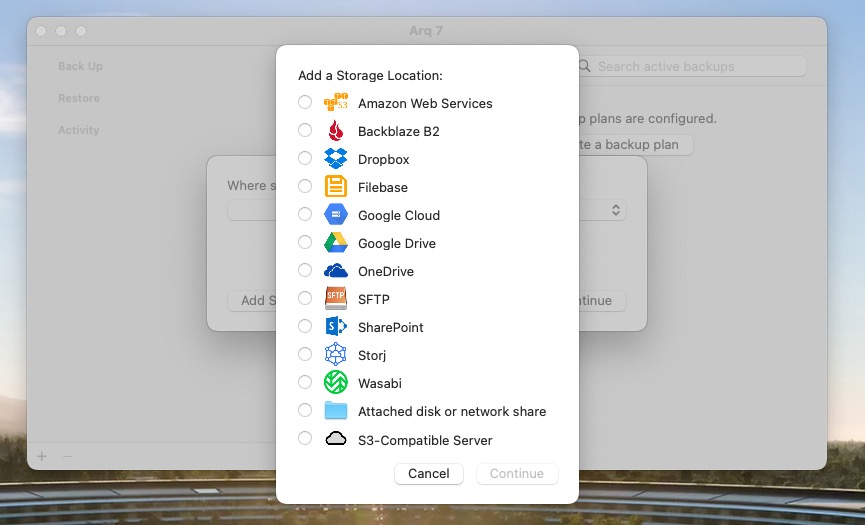Select the Dropbox radio button

[305, 158]
